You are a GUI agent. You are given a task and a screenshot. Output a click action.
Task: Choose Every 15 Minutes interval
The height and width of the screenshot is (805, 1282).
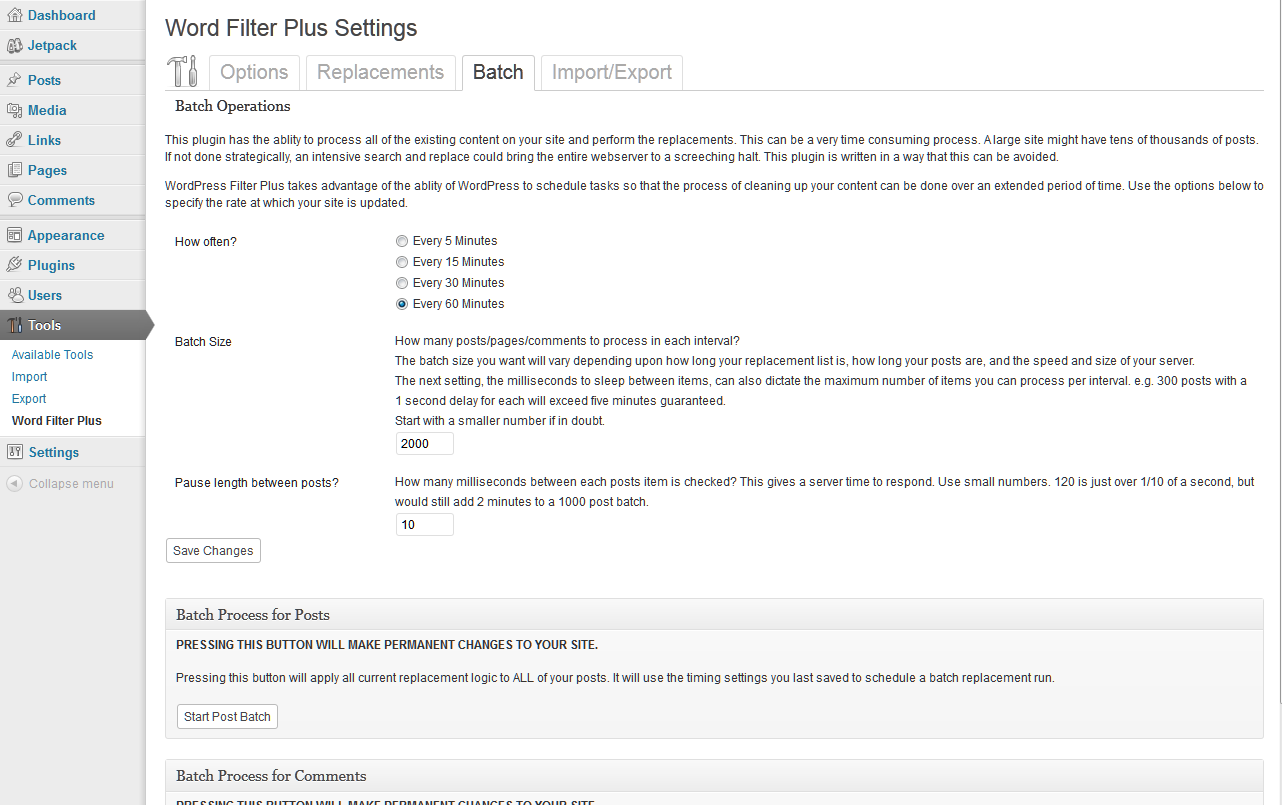point(402,262)
